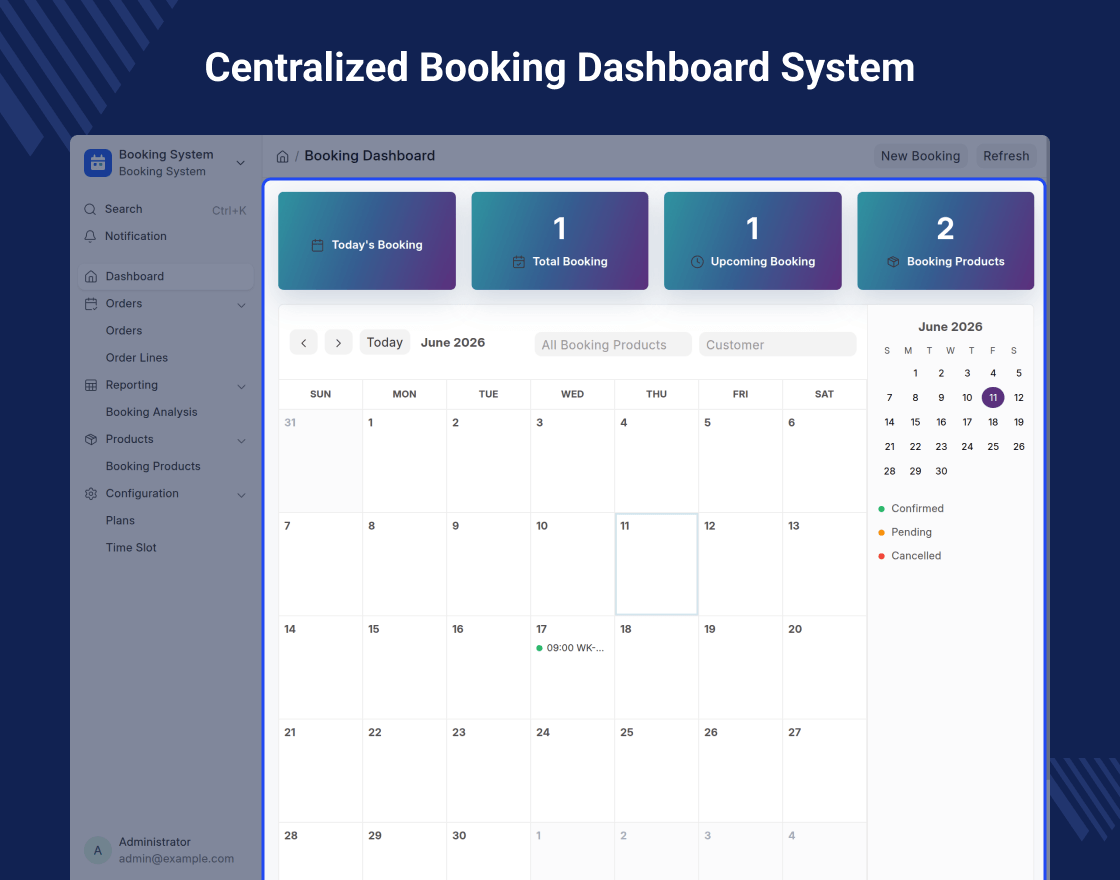Open the All Booking Products filter dropdown

pyautogui.click(x=613, y=344)
